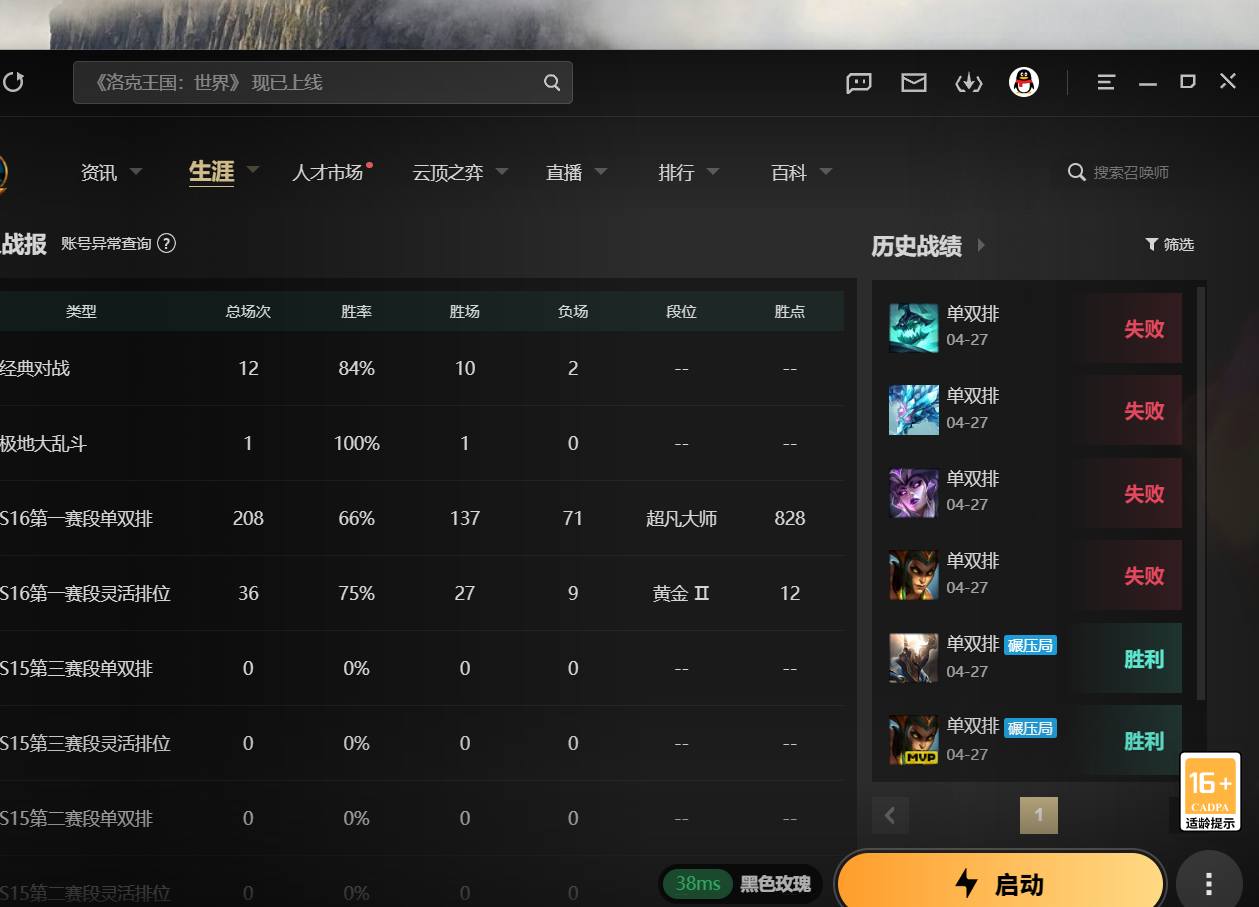Click the S16第一赛段灵活排位 row label
This screenshot has height=907, width=1259.
[x=85, y=593]
